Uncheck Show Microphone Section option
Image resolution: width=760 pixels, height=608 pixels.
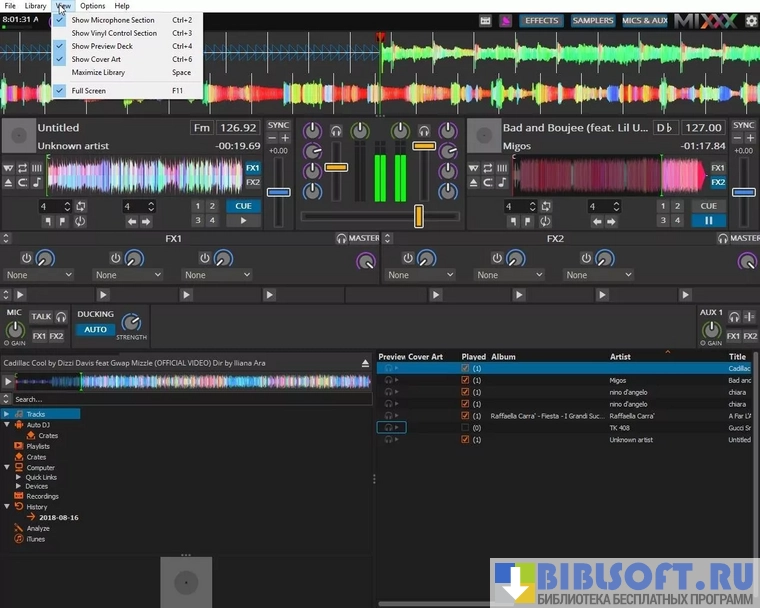pos(112,20)
